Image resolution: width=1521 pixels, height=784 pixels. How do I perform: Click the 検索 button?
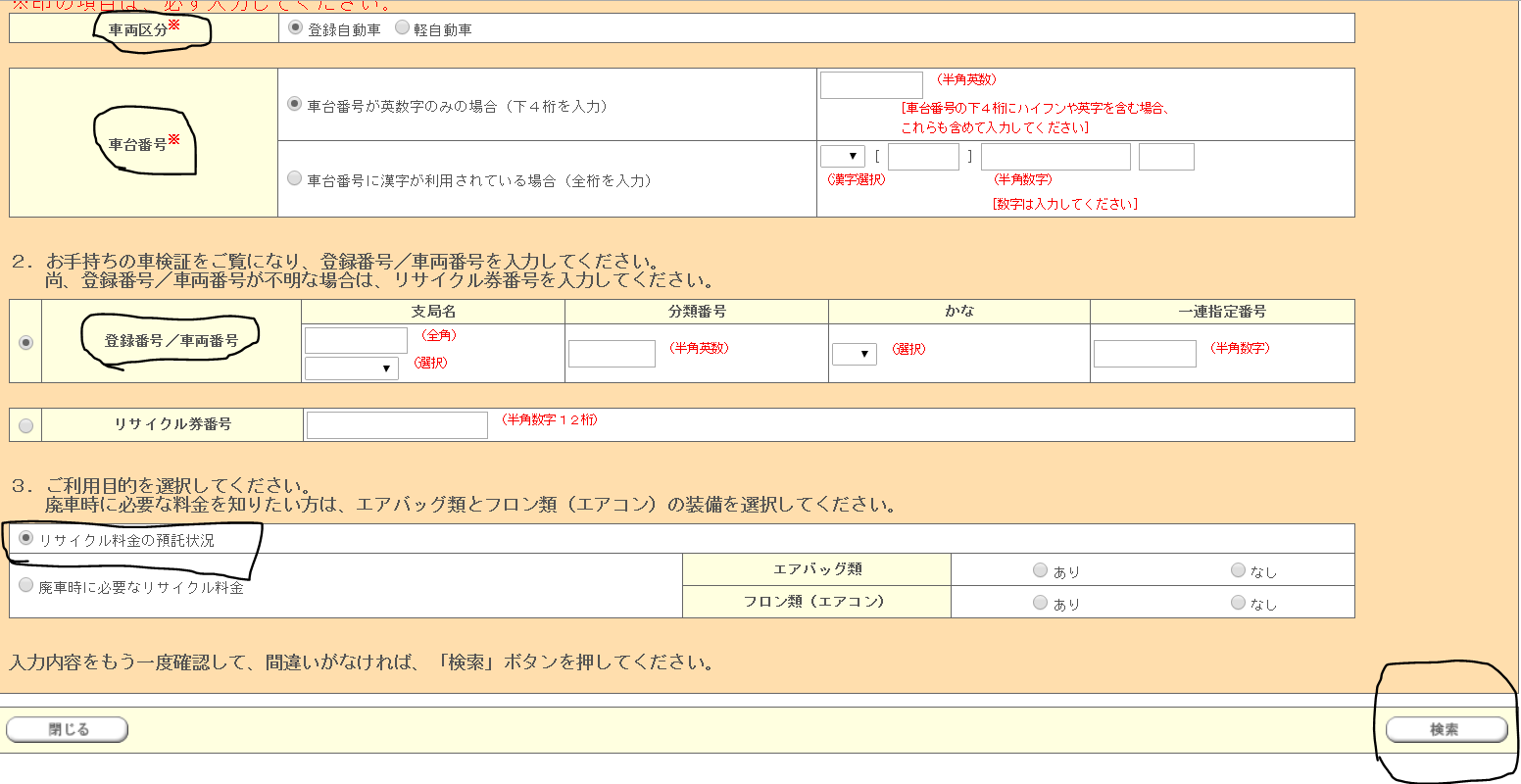[x=1447, y=729]
